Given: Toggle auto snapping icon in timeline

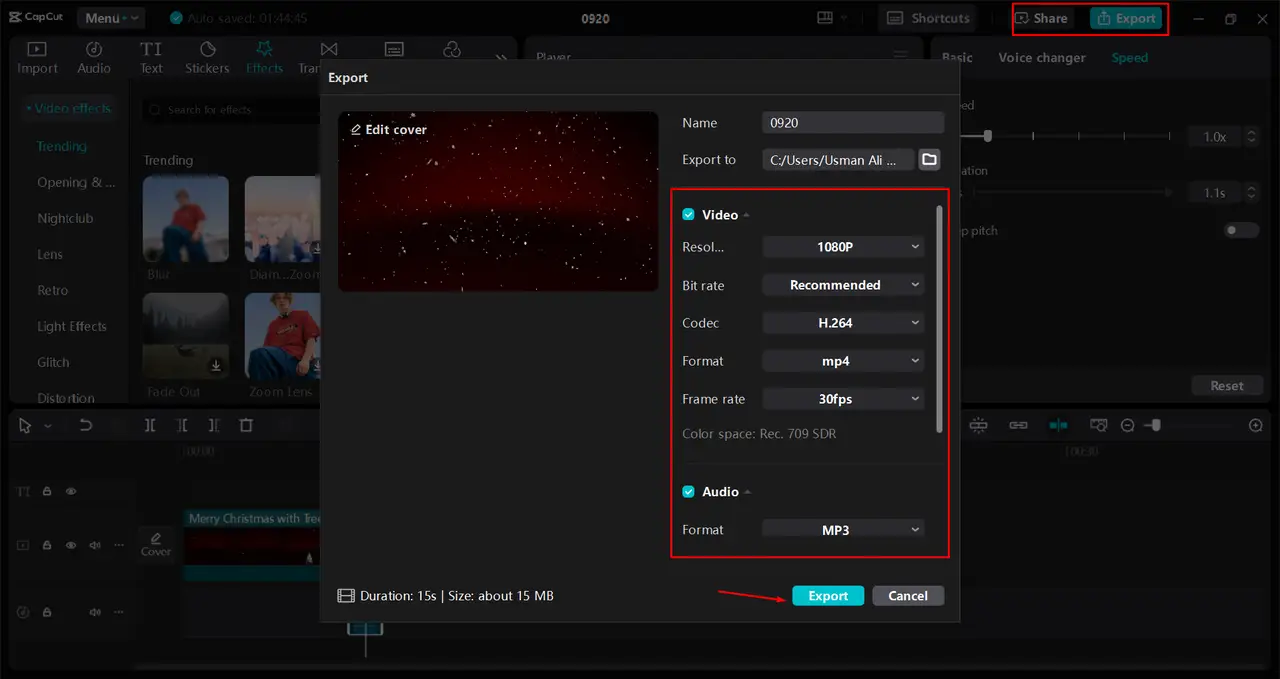Looking at the screenshot, I should pos(1058,425).
